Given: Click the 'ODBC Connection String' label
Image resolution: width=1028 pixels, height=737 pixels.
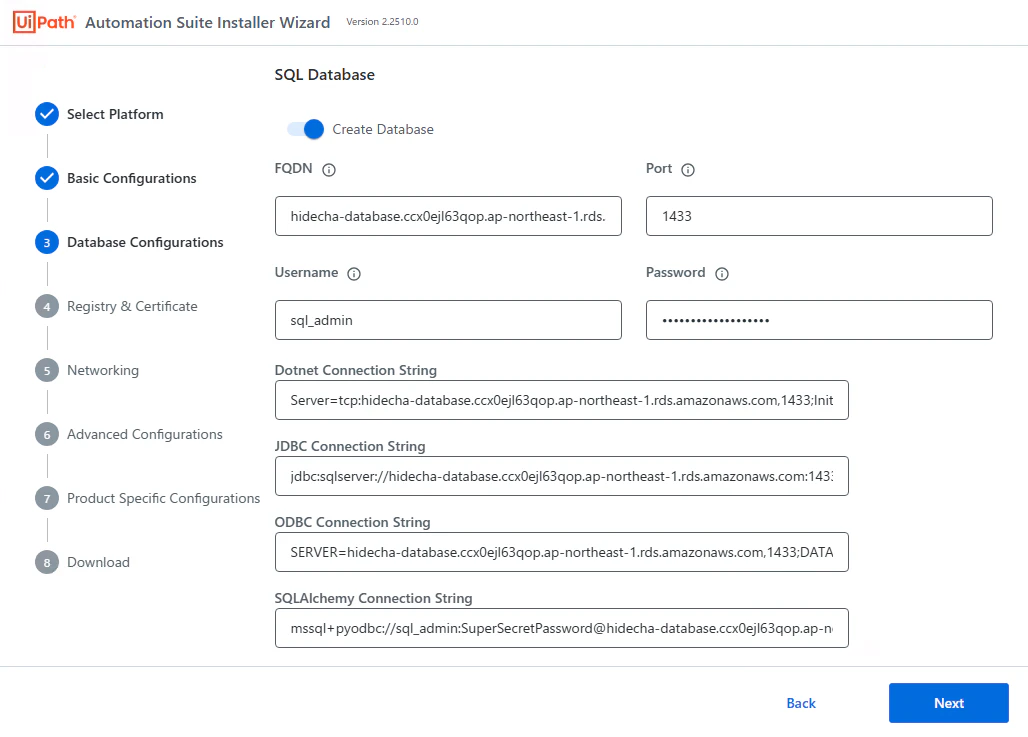Looking at the screenshot, I should pos(353,523).
